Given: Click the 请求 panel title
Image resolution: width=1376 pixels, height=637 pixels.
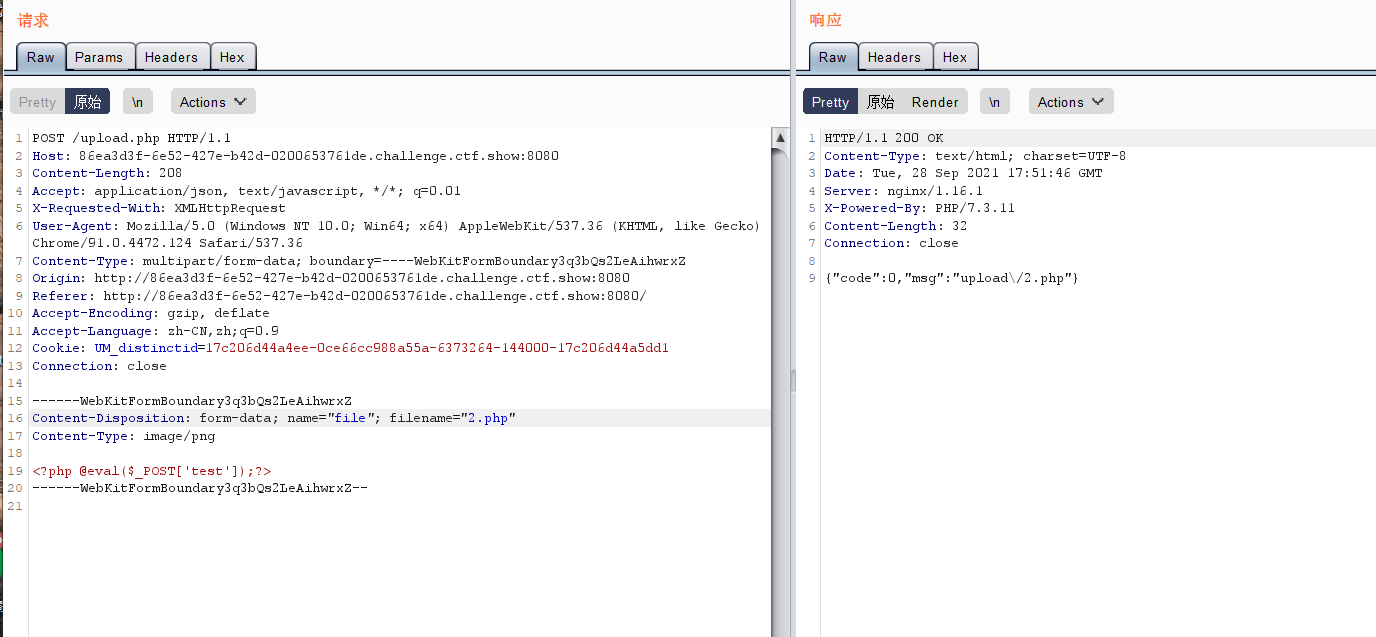Looking at the screenshot, I should 33,20.
